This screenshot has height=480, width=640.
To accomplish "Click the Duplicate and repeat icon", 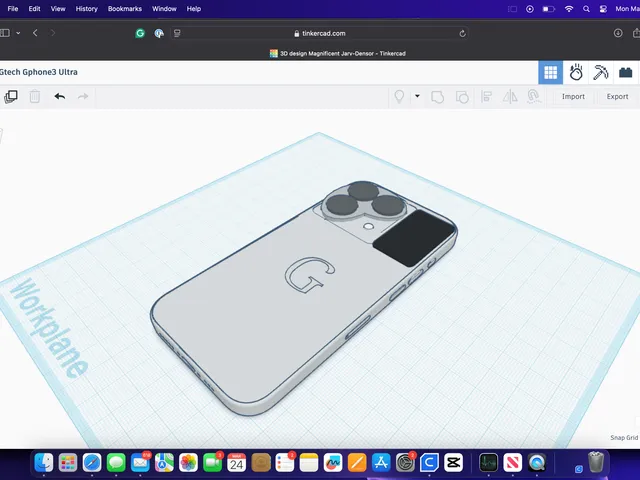I will [11, 97].
